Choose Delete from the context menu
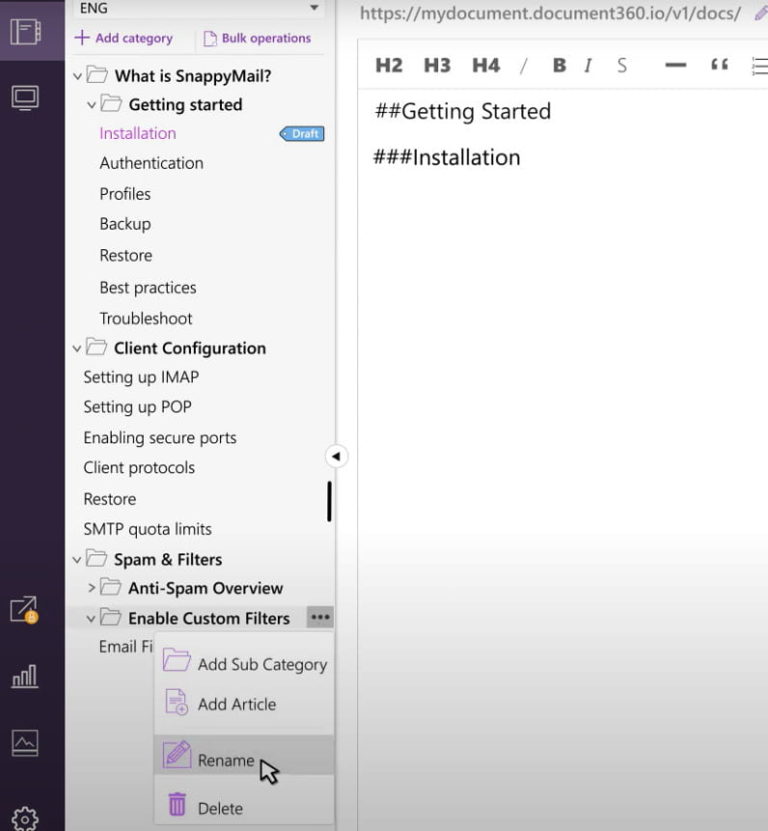This screenshot has width=768, height=831. (220, 808)
